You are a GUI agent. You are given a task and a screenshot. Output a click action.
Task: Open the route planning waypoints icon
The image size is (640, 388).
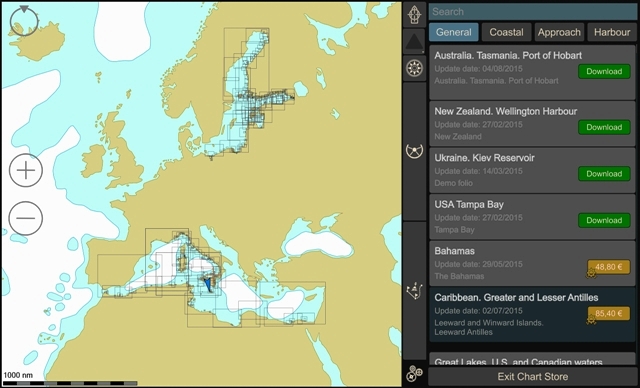click(x=415, y=291)
